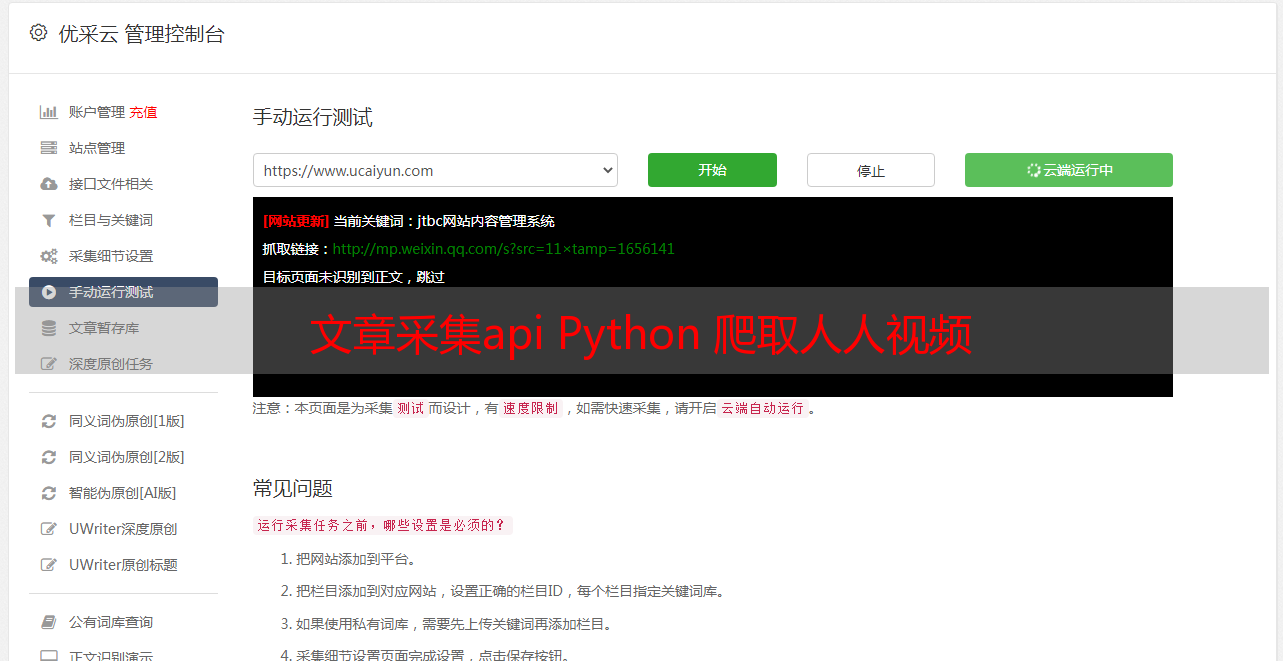Select UWriter原创标题 in the sidebar

123,565
